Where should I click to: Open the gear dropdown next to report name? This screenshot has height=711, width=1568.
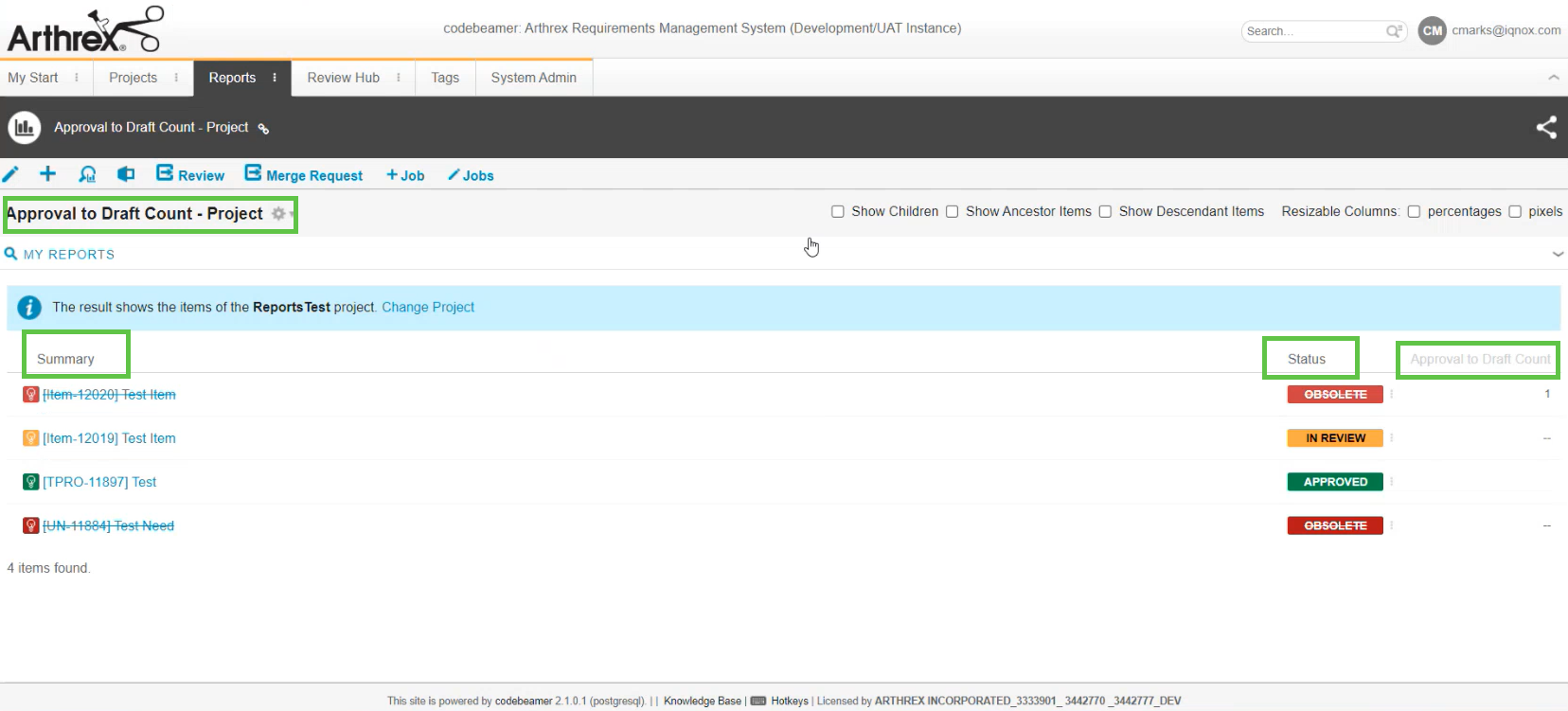(279, 214)
